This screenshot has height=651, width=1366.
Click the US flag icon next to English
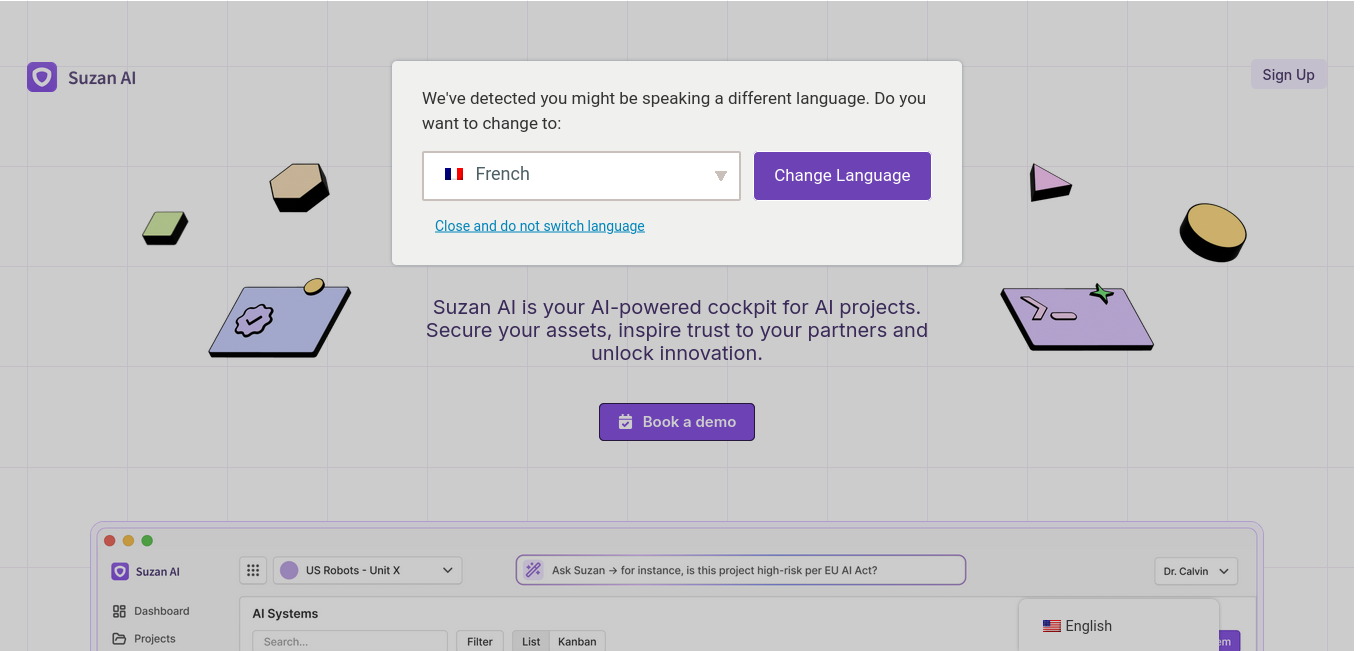coord(1052,626)
